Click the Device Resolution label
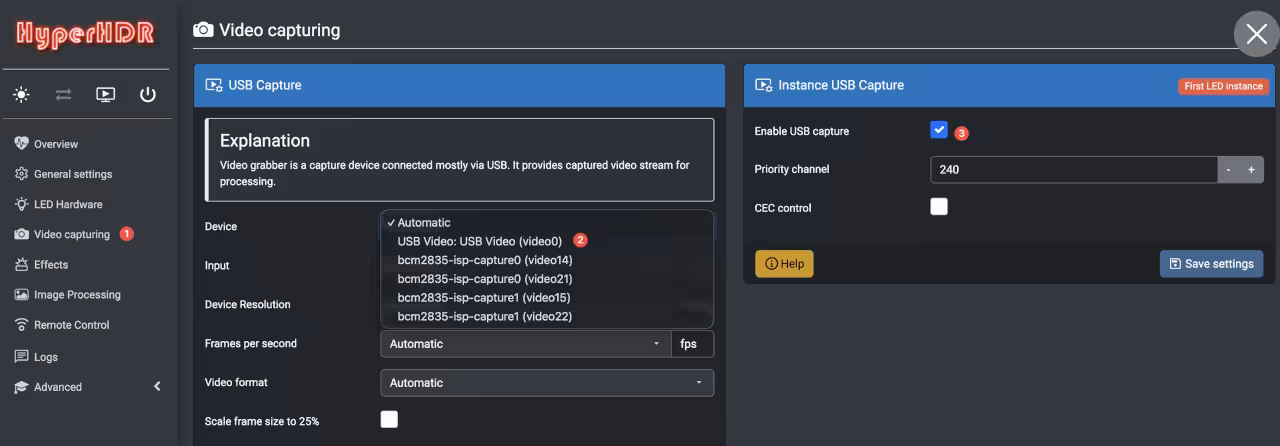The width and height of the screenshot is (1280, 446). click(248, 305)
